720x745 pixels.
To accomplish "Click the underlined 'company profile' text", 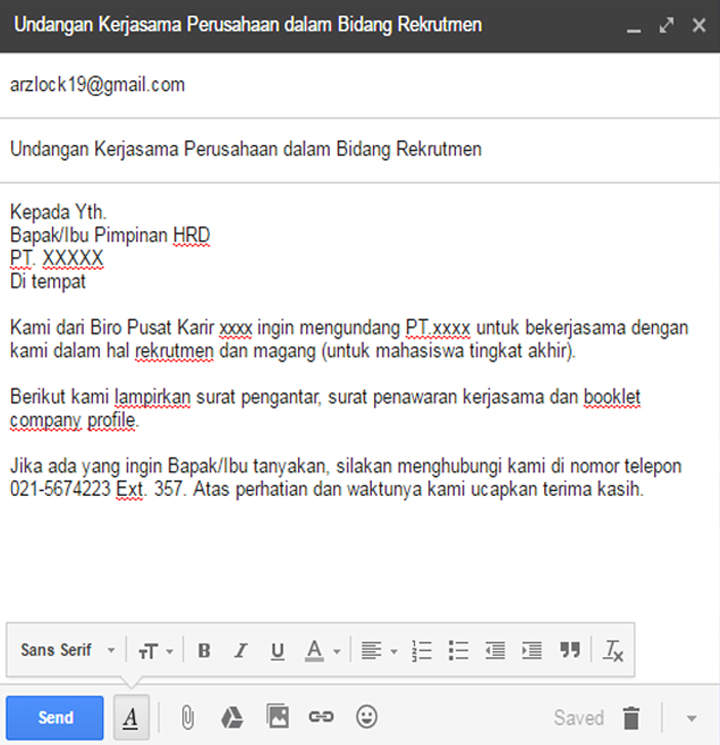I will pos(74,420).
